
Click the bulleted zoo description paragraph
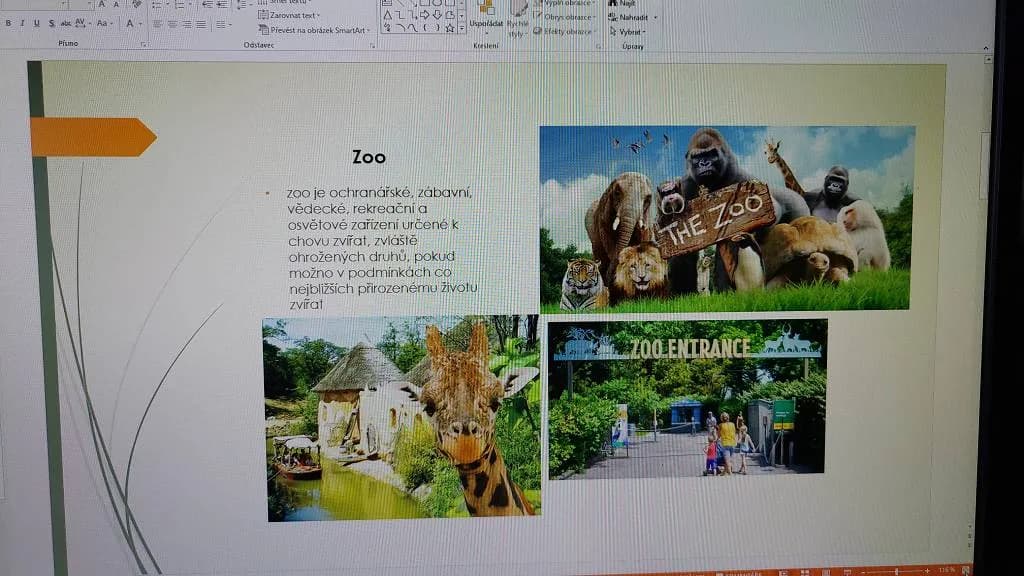(x=381, y=248)
